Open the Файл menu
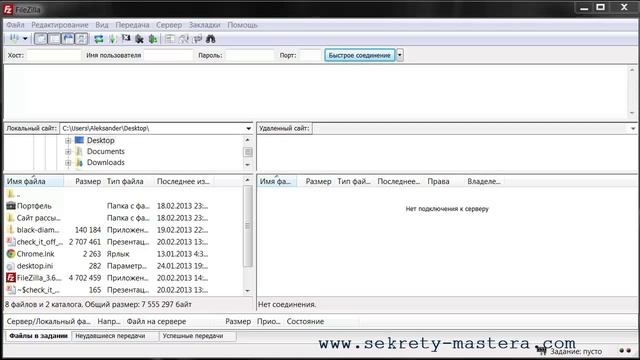This screenshot has width=640, height=360. [x=15, y=25]
